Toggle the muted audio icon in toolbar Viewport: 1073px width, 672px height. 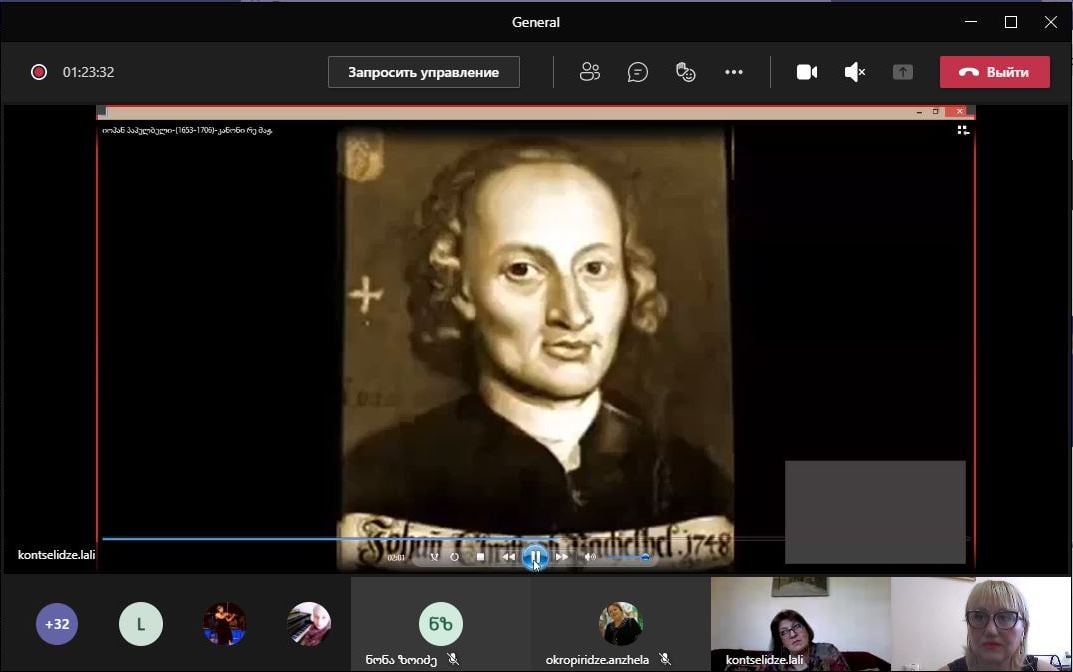(x=855, y=72)
